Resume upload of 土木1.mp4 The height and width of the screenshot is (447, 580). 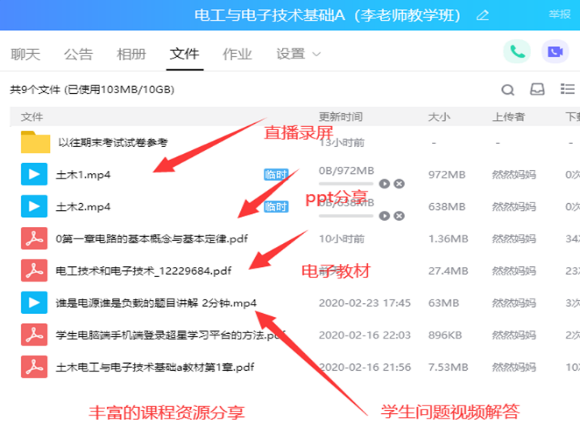(x=384, y=184)
